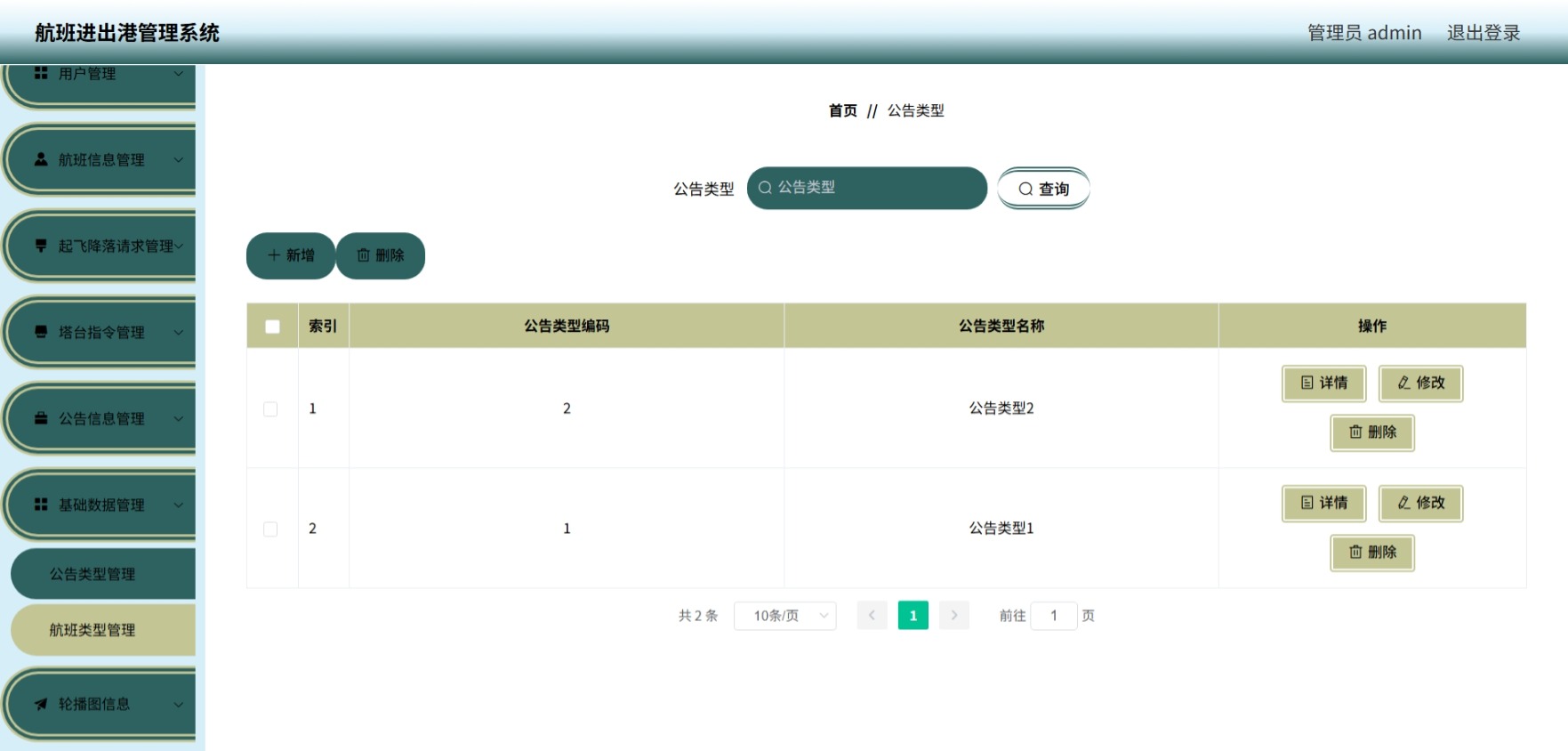Click the plus icon on 新增 button
This screenshot has height=751, width=1568.
click(274, 255)
